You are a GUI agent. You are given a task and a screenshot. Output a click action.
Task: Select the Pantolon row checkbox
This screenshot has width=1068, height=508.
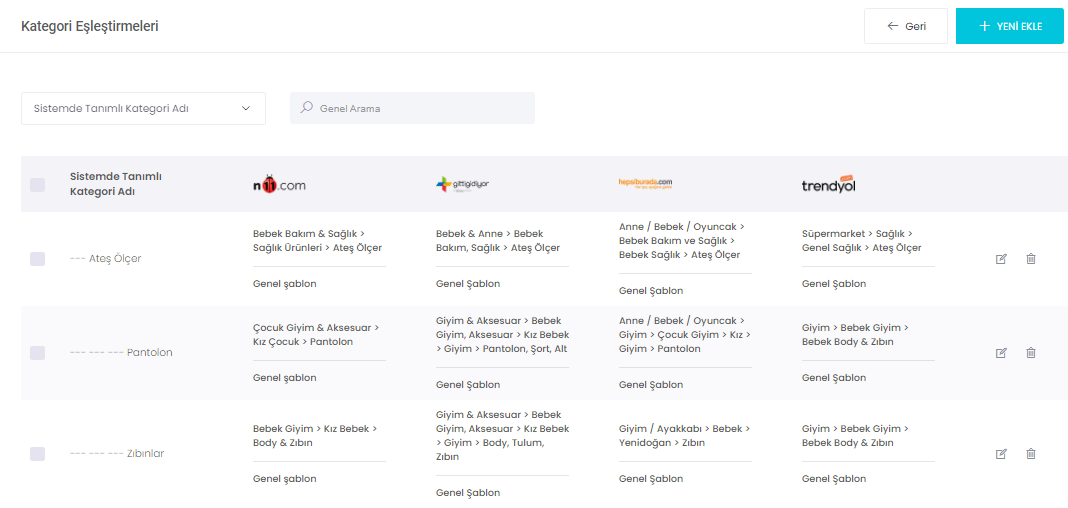(x=38, y=353)
